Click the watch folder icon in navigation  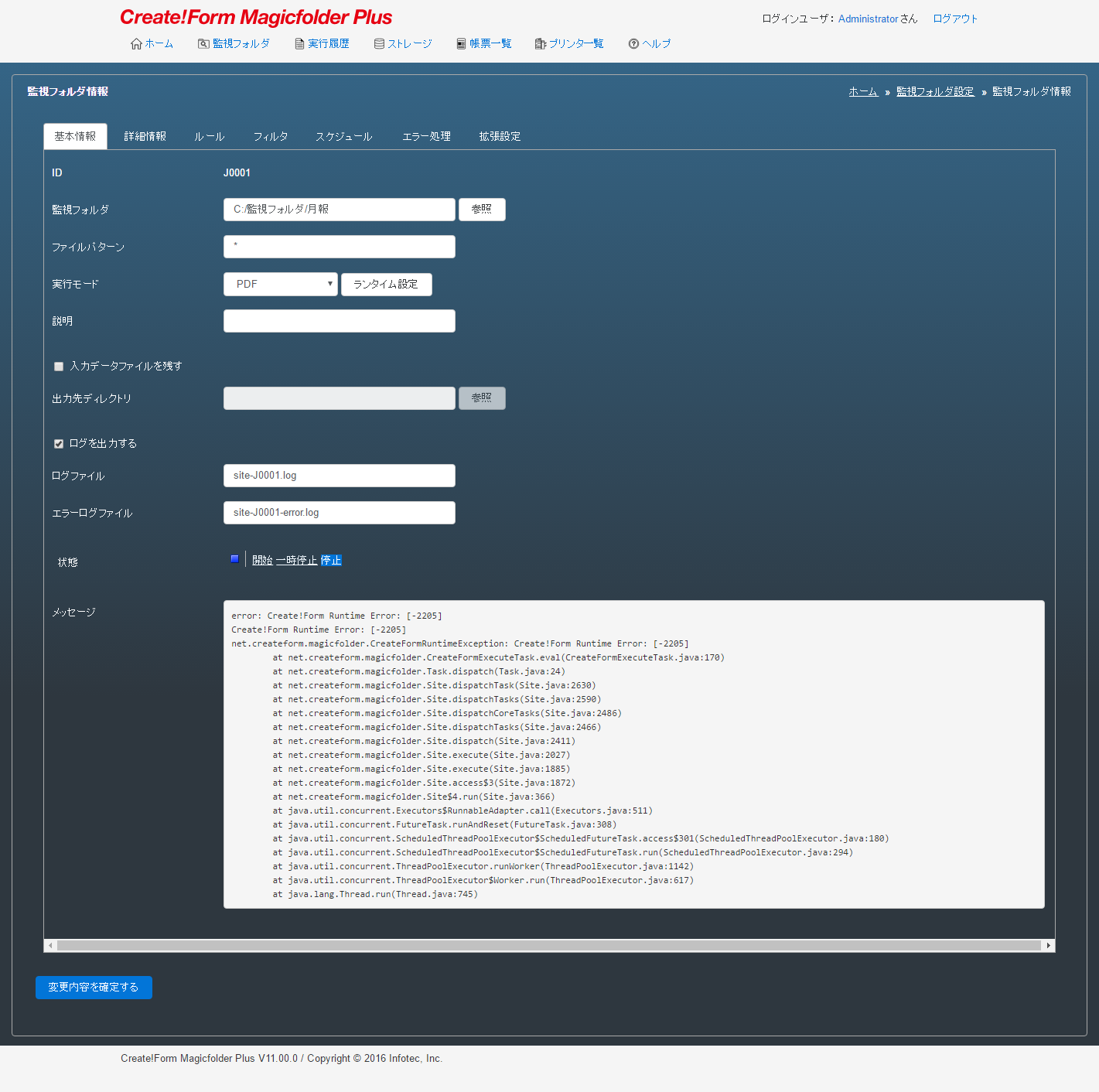pyautogui.click(x=203, y=44)
